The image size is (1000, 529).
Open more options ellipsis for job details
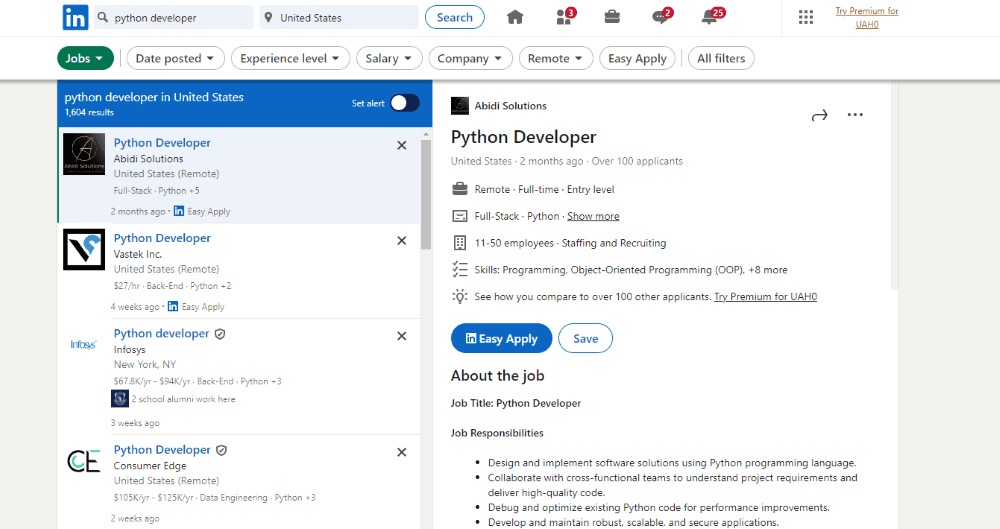point(855,115)
